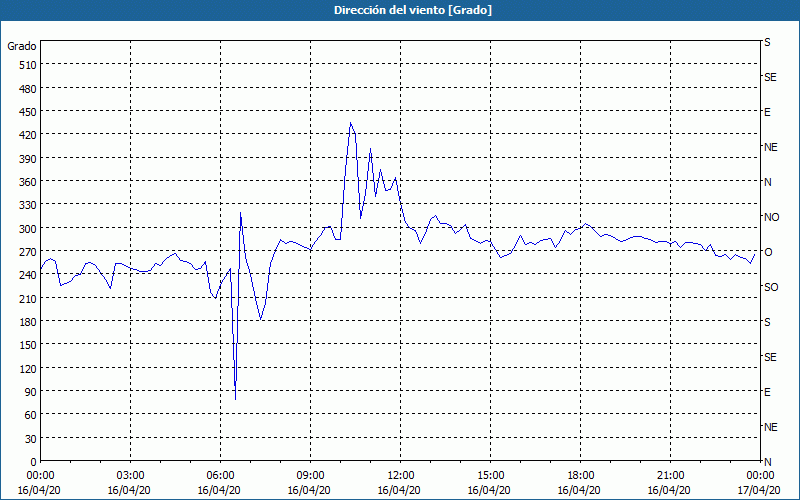Screen dimensions: 800x500
Task: Click the 17/04/20 date label
Action: [x=759, y=490]
